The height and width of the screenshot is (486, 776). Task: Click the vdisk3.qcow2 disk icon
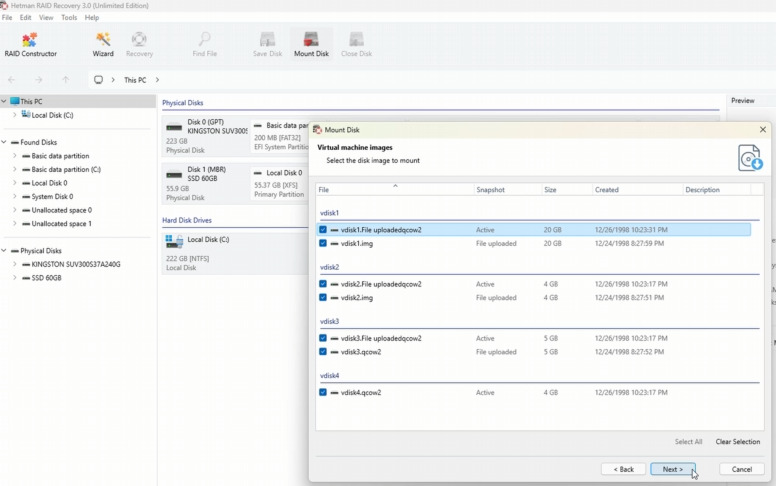pos(335,352)
